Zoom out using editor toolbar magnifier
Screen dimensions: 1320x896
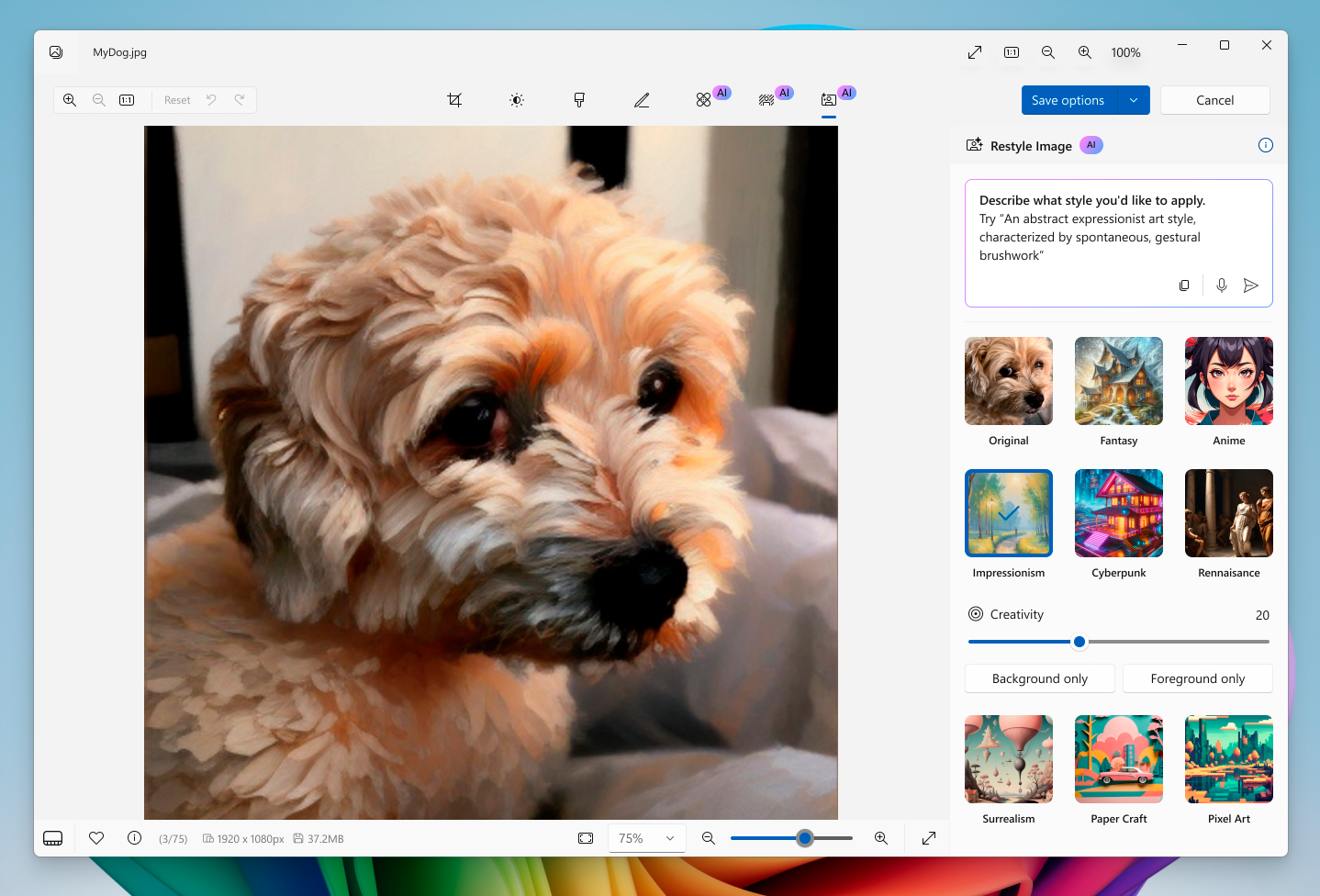click(x=99, y=100)
